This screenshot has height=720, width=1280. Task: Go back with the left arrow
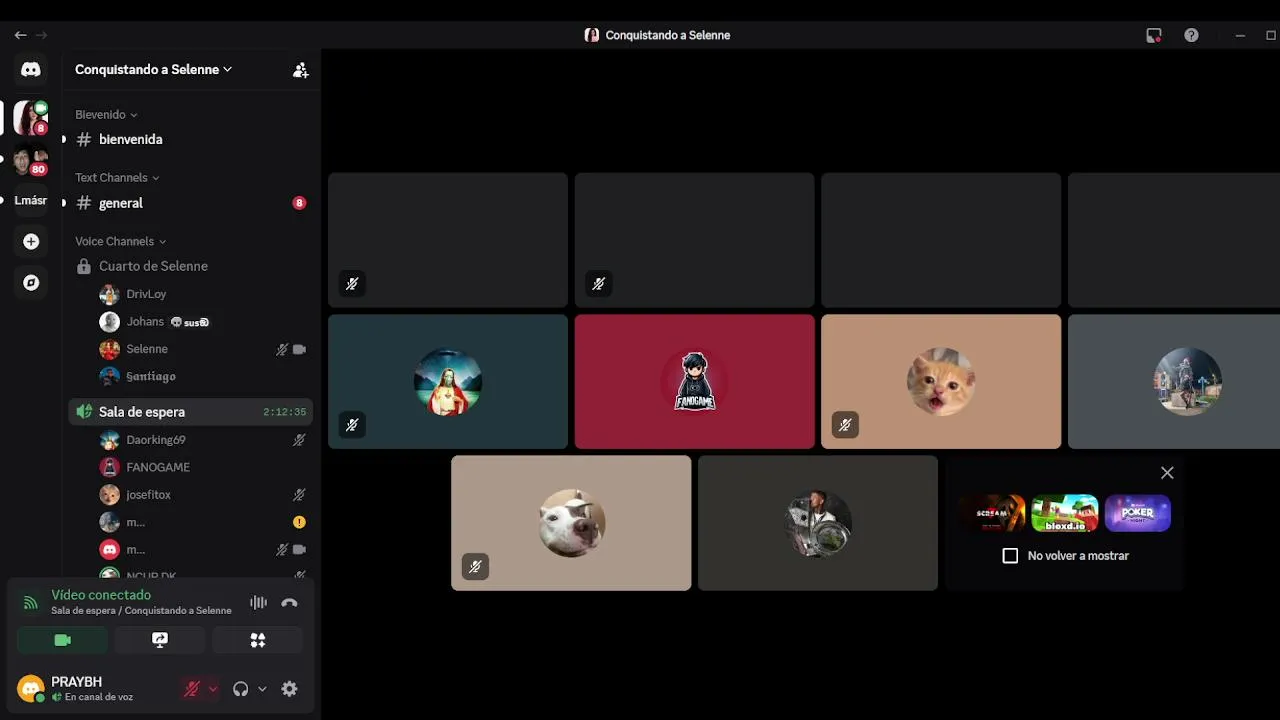tap(20, 35)
